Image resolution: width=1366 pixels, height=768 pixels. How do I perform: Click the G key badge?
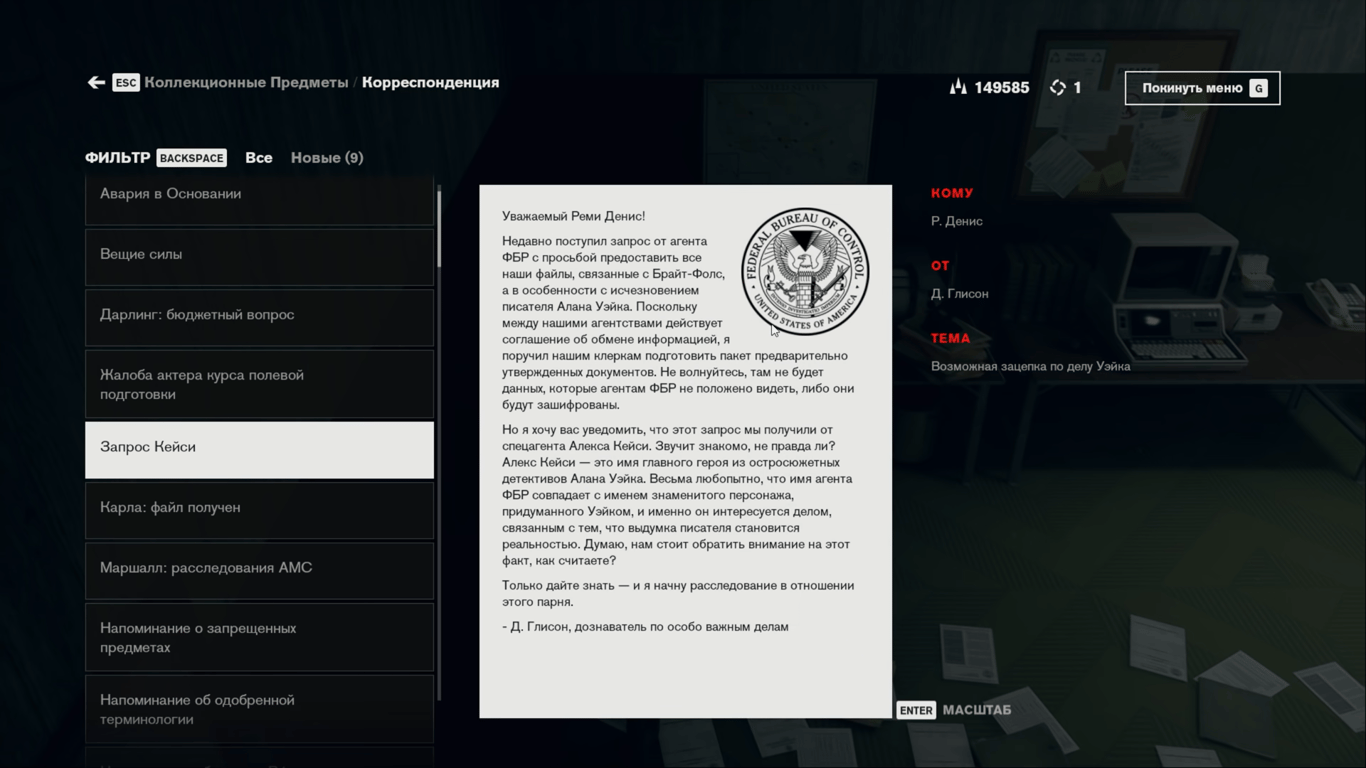[x=1258, y=88]
